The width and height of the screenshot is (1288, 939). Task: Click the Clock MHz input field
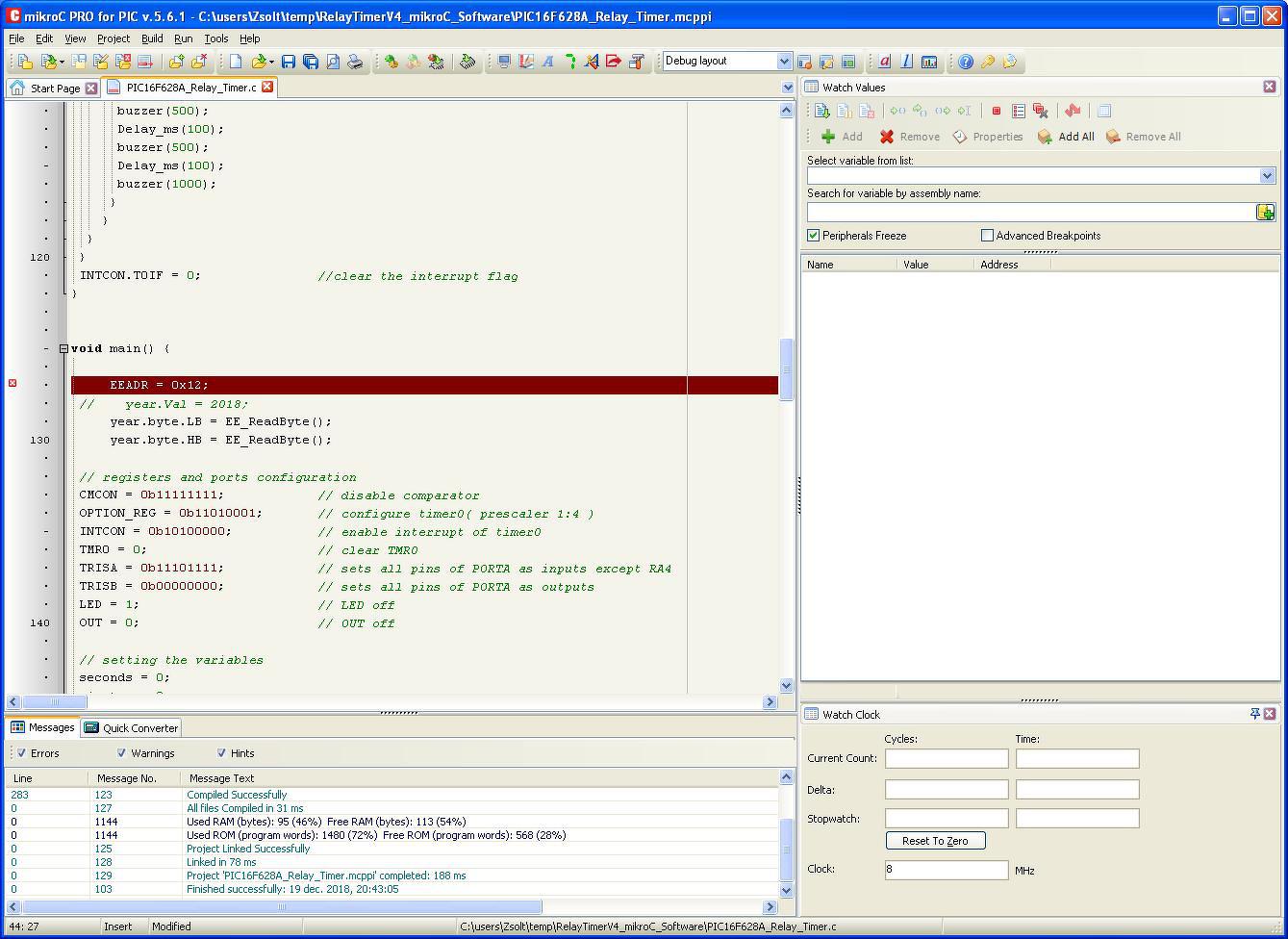tap(946, 870)
